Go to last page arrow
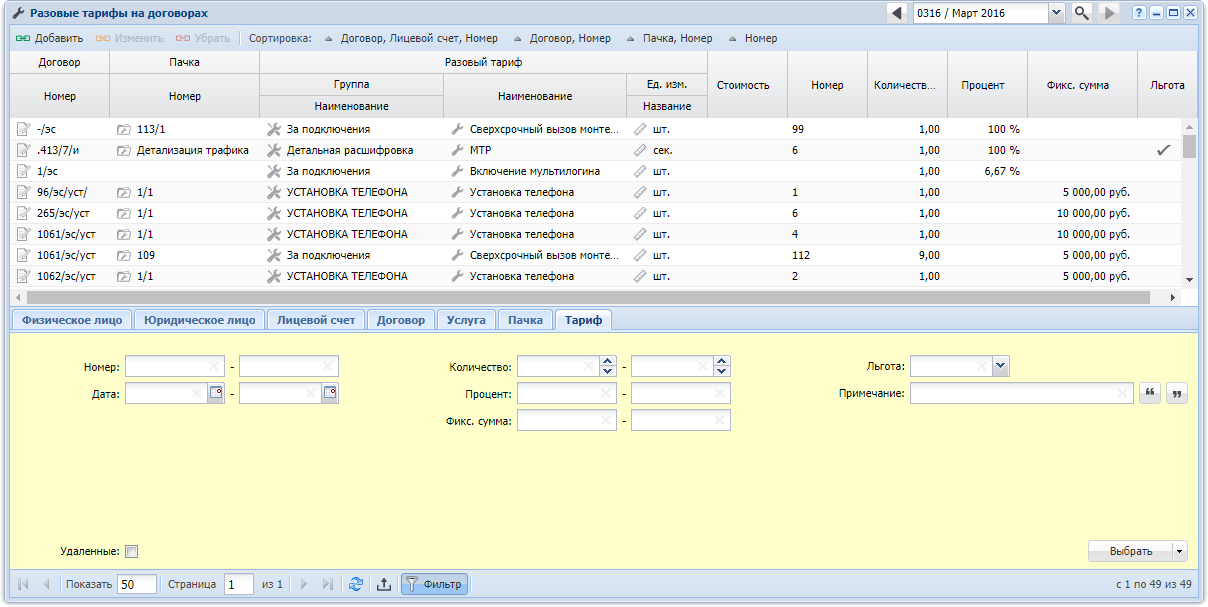Image resolution: width=1208 pixels, height=607 pixels. (x=327, y=584)
